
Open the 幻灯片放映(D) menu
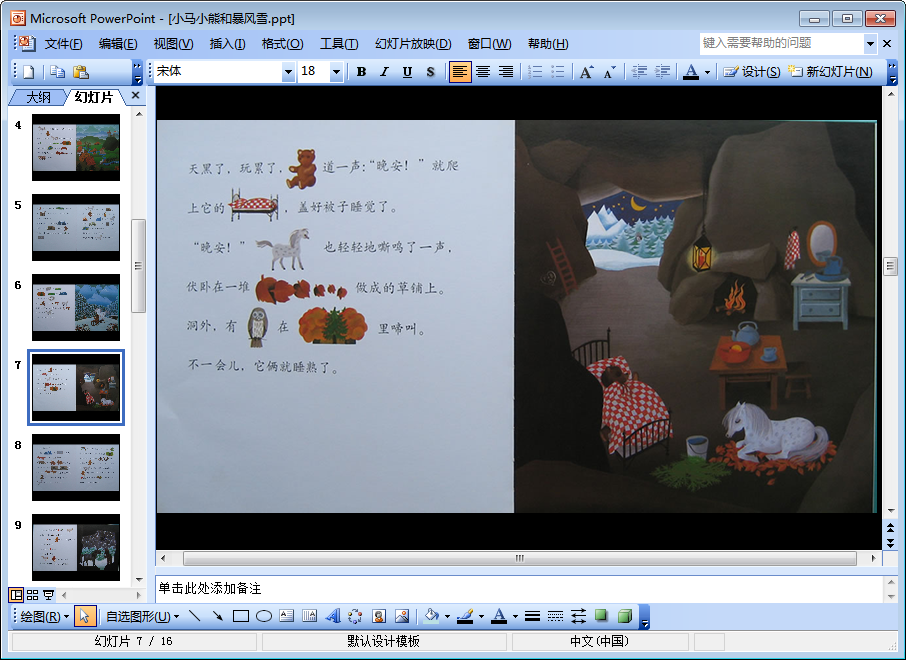pos(413,44)
